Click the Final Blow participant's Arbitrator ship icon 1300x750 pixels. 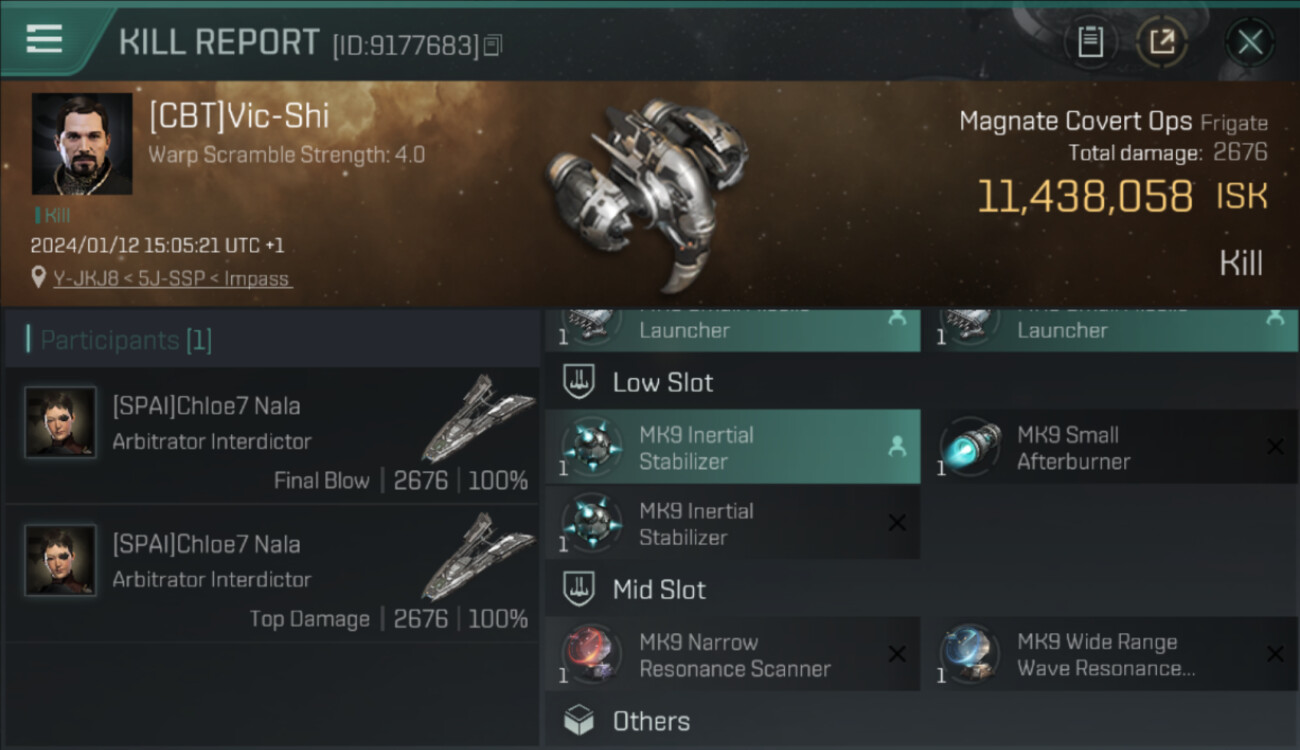click(x=478, y=417)
